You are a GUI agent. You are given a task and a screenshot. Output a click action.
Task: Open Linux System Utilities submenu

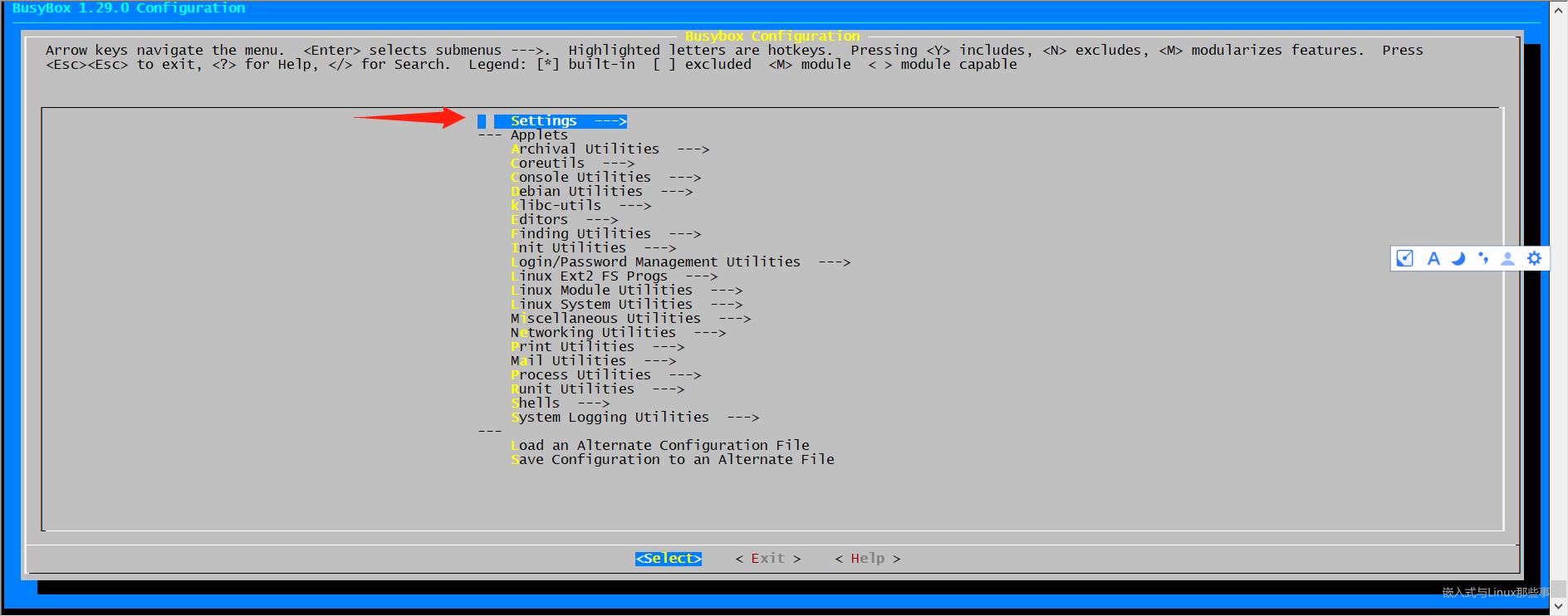tap(626, 305)
